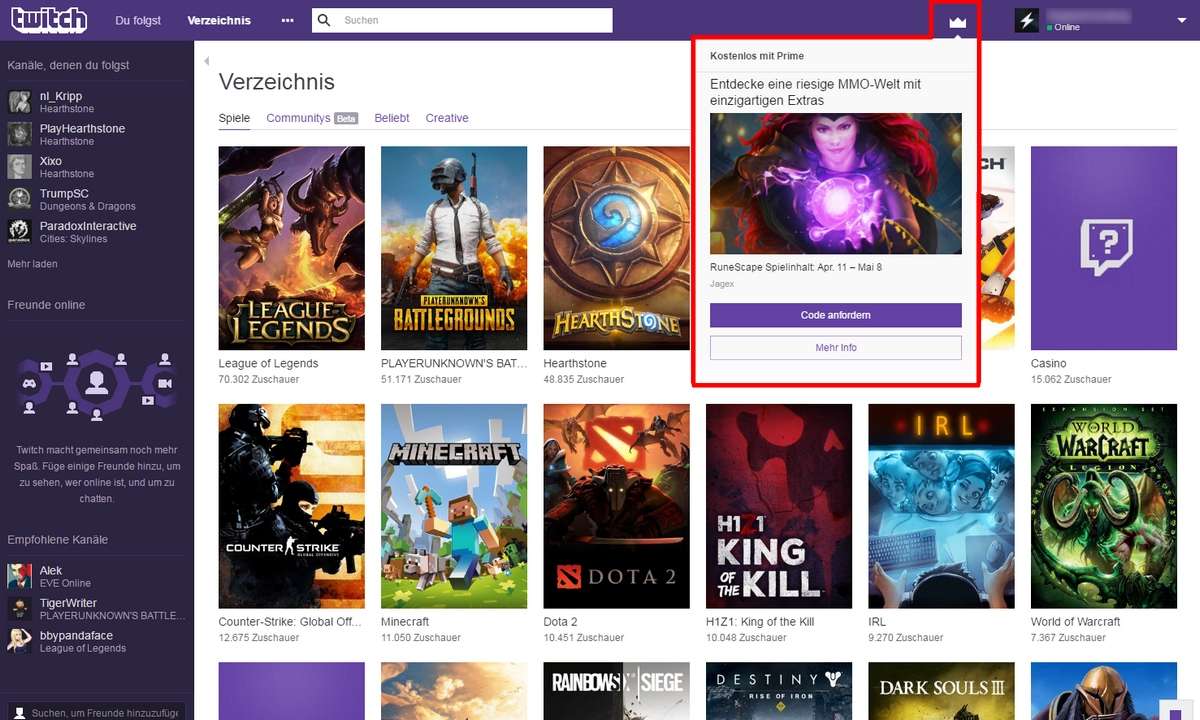Click the 70.302 Zuschauer count

pos(259,380)
